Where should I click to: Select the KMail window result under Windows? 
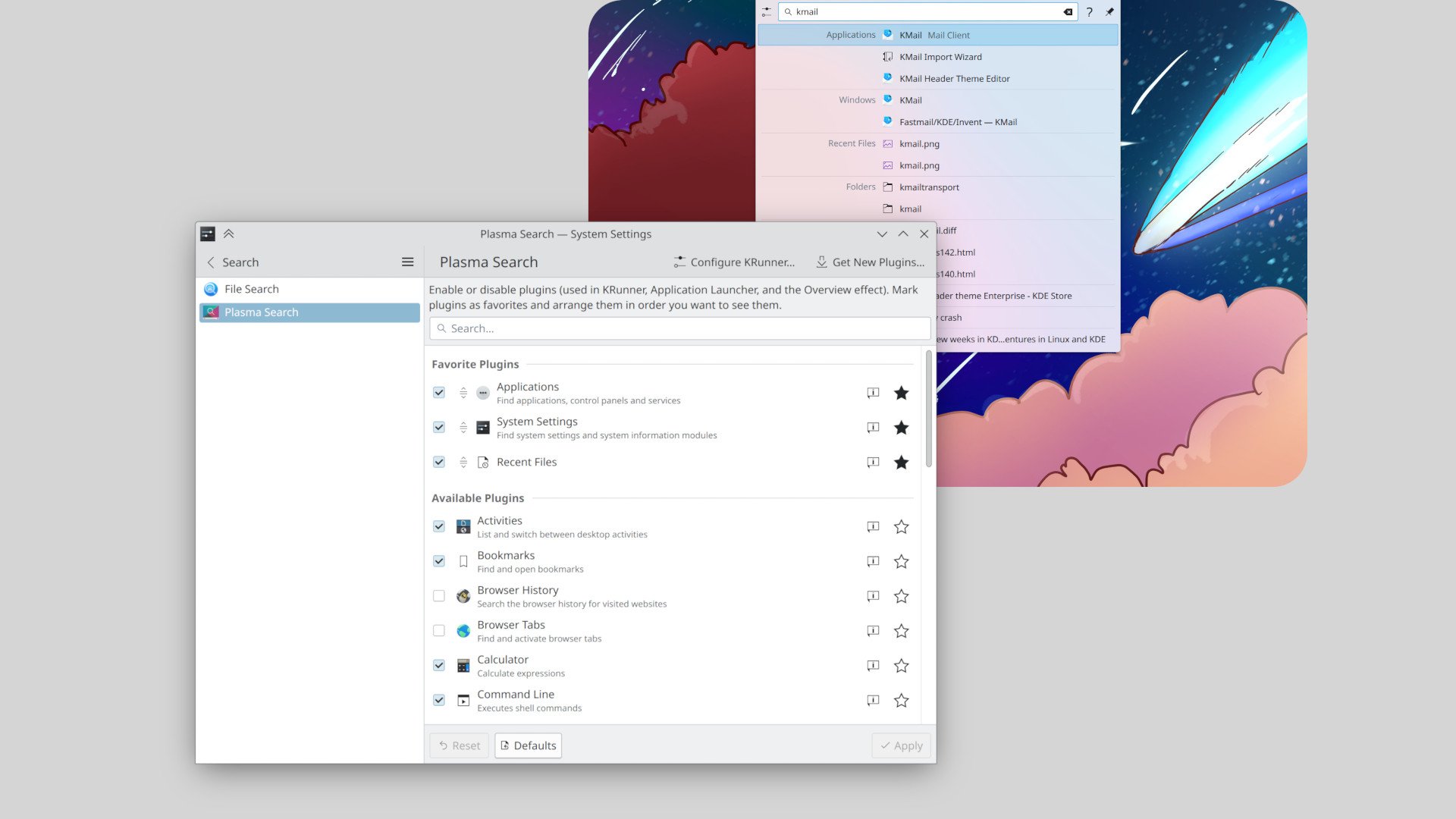click(938, 100)
